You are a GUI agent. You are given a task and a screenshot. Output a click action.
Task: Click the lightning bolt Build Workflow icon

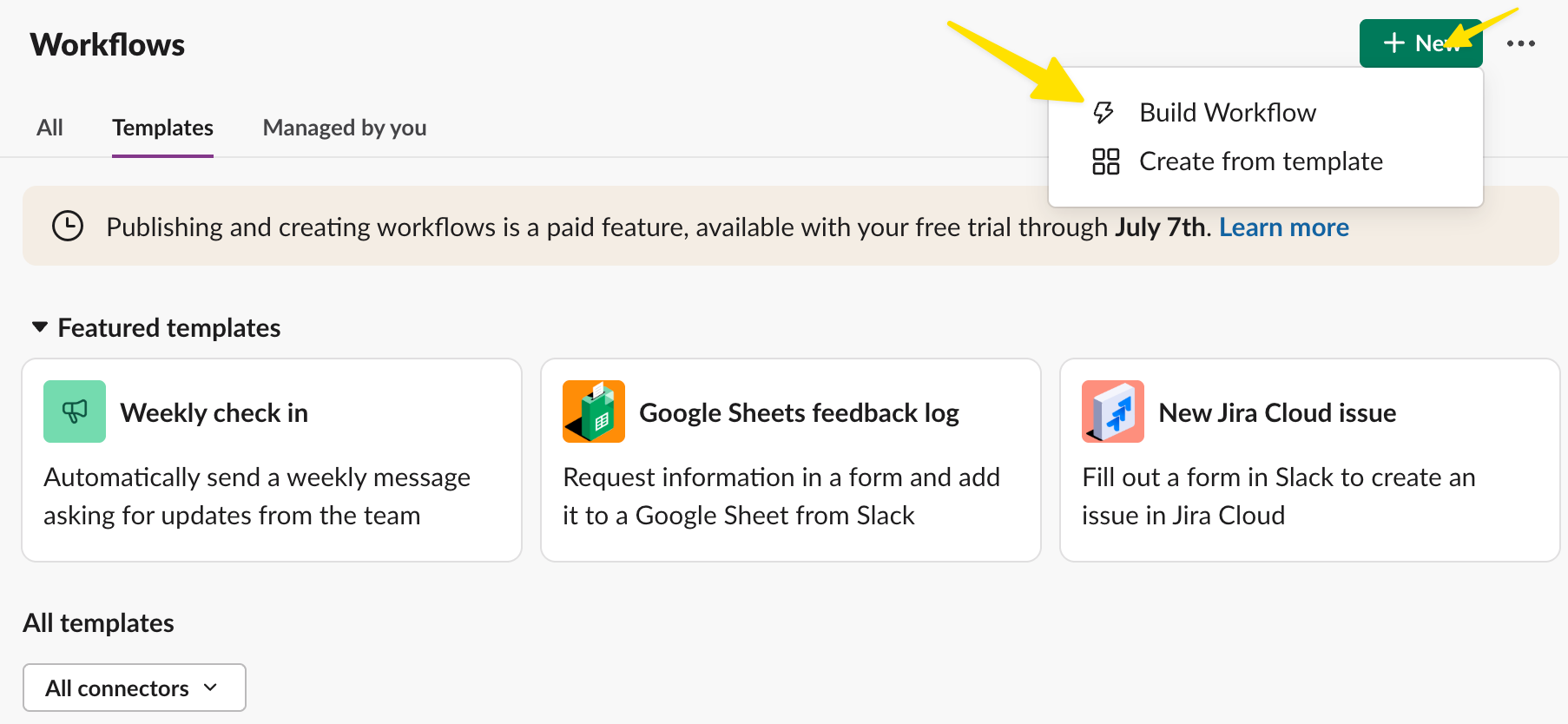[x=1104, y=113]
